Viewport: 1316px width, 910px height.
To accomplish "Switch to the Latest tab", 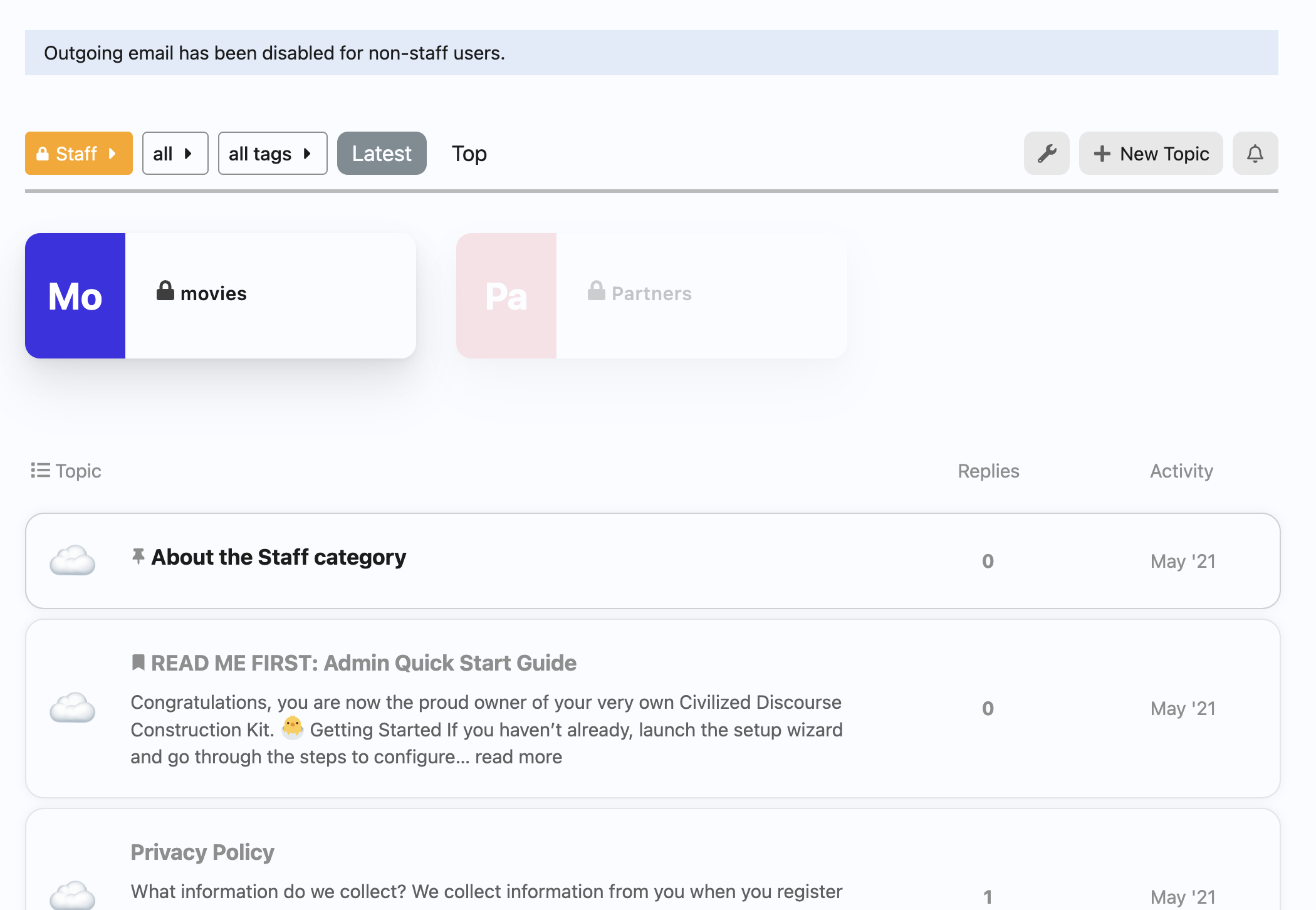I will [381, 154].
